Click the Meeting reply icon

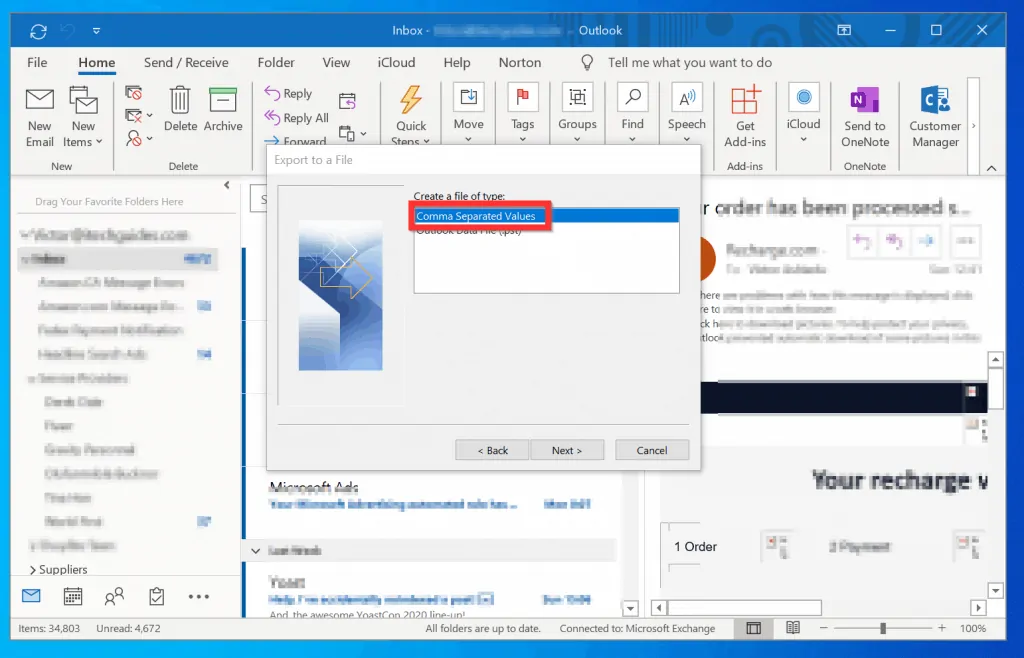[x=347, y=101]
